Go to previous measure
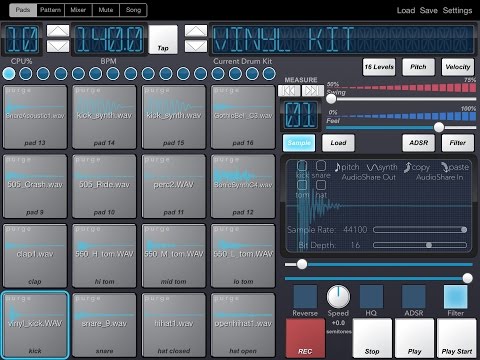The height and width of the screenshot is (360, 480). click(289, 91)
